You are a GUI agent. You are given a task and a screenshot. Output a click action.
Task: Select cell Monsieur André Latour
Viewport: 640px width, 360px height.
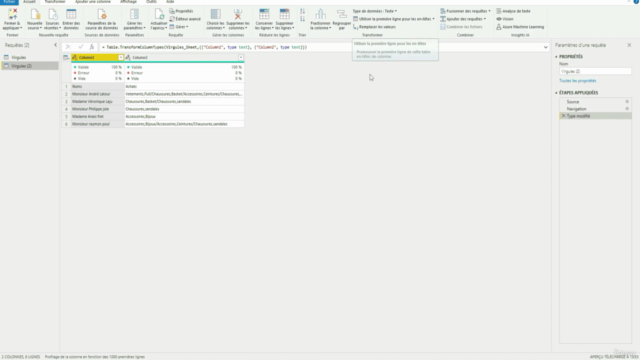tap(98, 94)
